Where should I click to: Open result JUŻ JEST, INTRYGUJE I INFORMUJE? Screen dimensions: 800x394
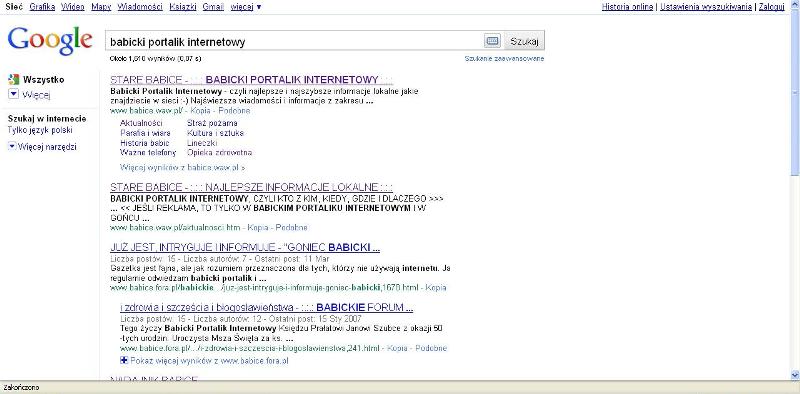coord(245,248)
